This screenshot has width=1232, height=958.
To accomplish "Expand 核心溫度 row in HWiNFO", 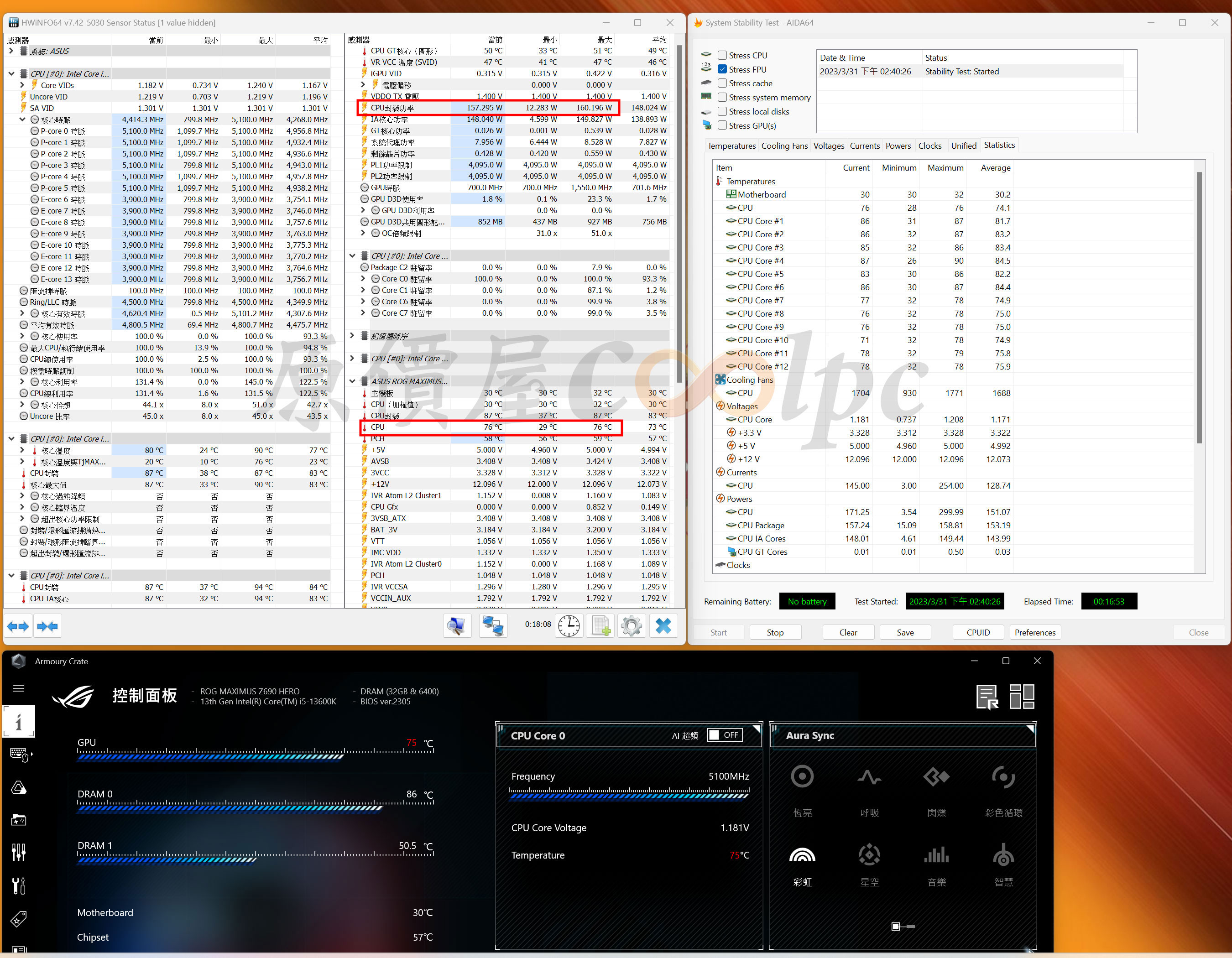I will point(22,450).
